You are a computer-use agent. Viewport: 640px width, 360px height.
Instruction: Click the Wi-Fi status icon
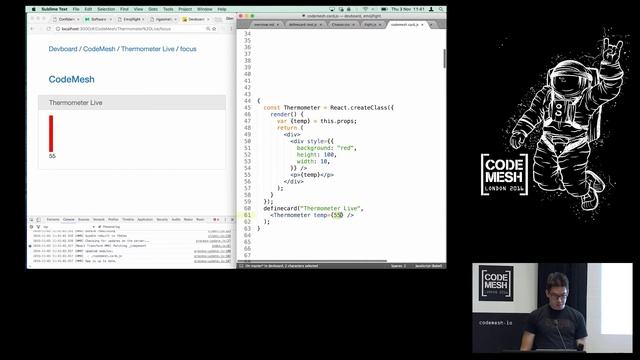pos(365,9)
